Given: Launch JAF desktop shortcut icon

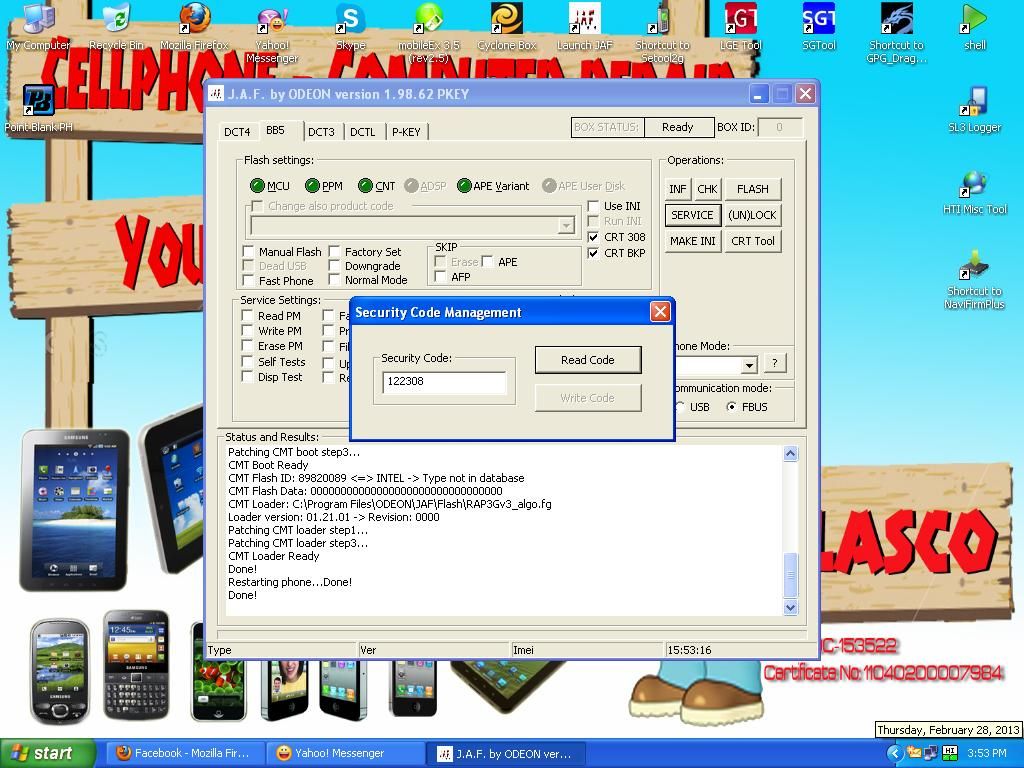Looking at the screenshot, I should click(x=584, y=21).
